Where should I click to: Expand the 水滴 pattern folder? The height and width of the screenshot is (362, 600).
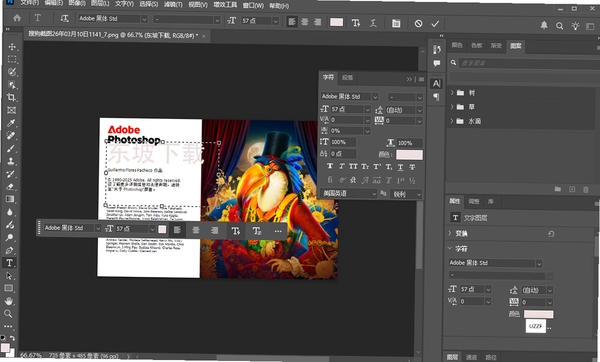452,121
